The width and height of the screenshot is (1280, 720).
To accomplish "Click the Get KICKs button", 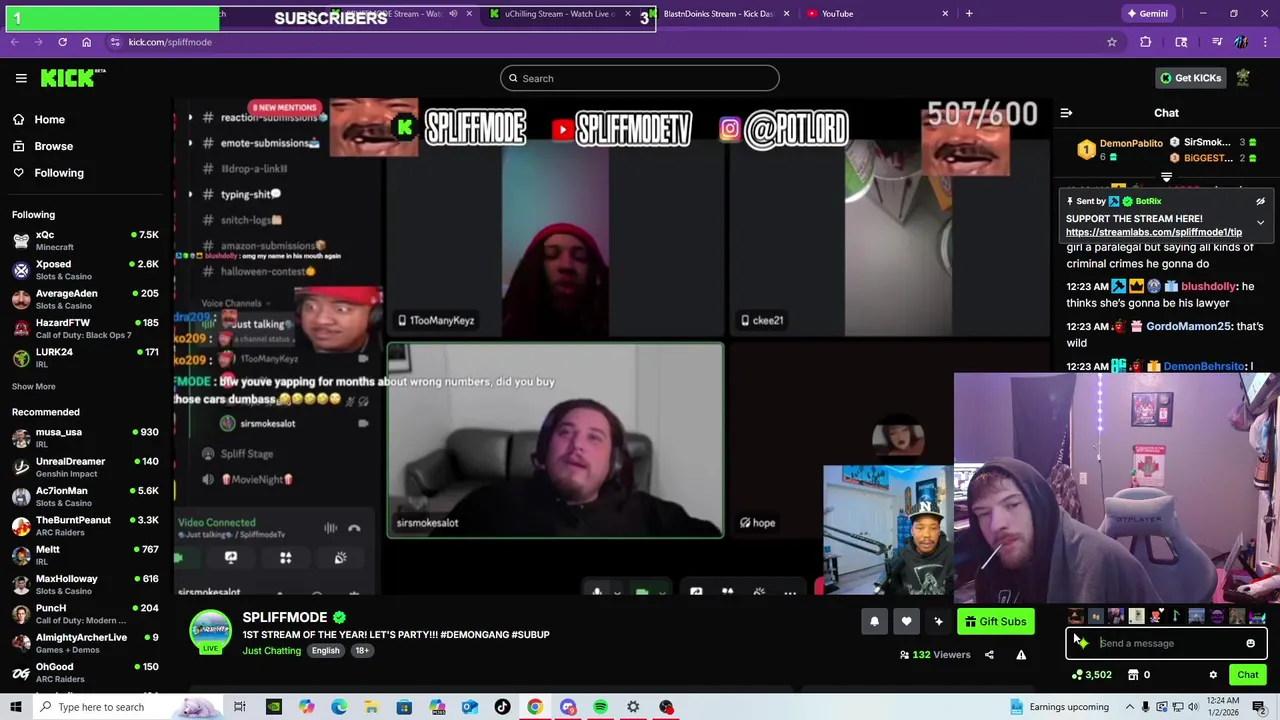I will [x=1190, y=78].
